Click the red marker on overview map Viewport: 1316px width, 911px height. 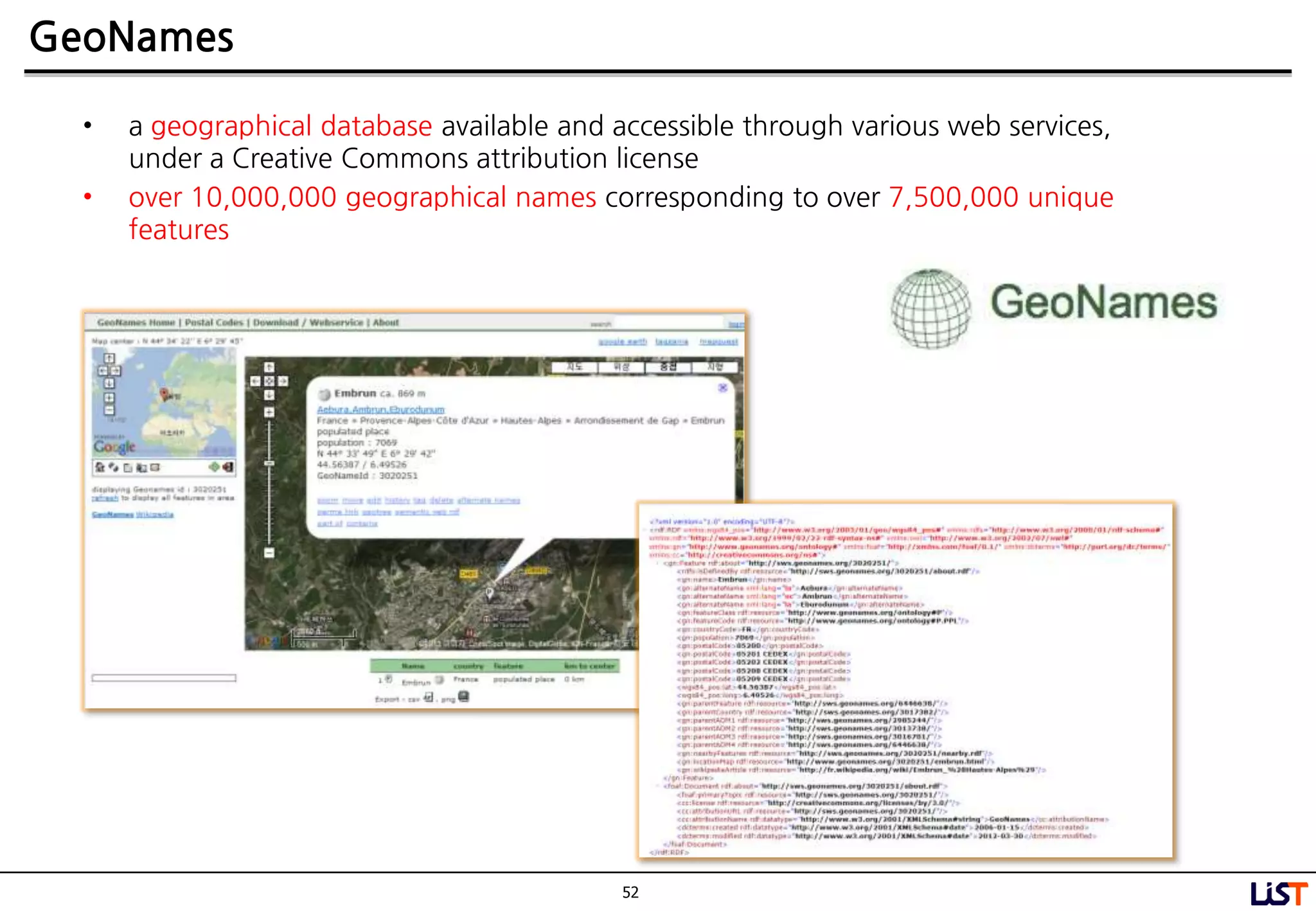(x=164, y=394)
